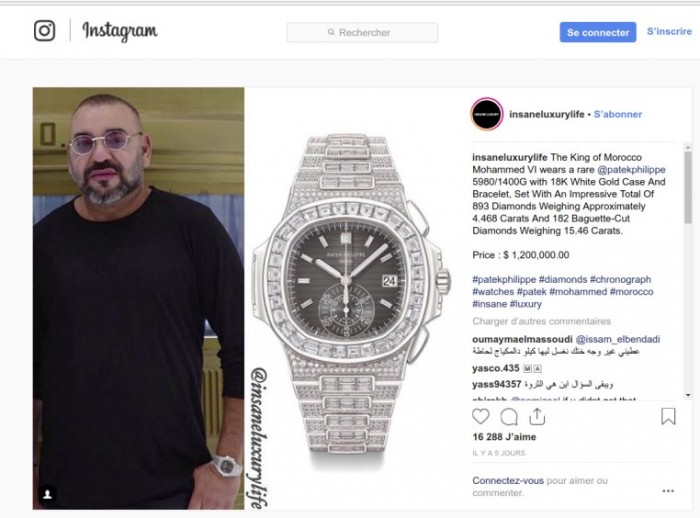
Task: Open the Instagram wordmark home link
Action: pos(120,31)
